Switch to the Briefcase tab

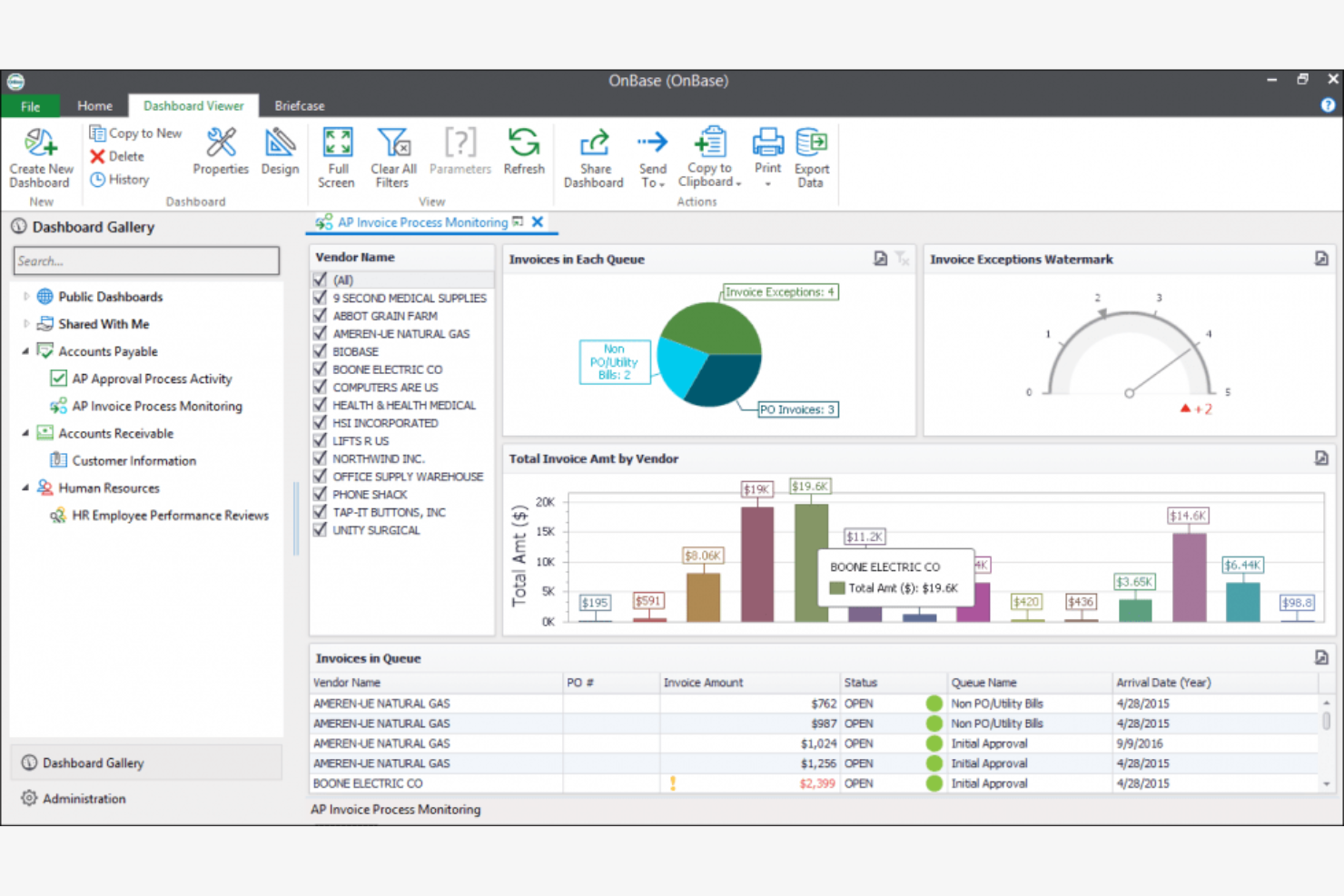click(x=299, y=105)
